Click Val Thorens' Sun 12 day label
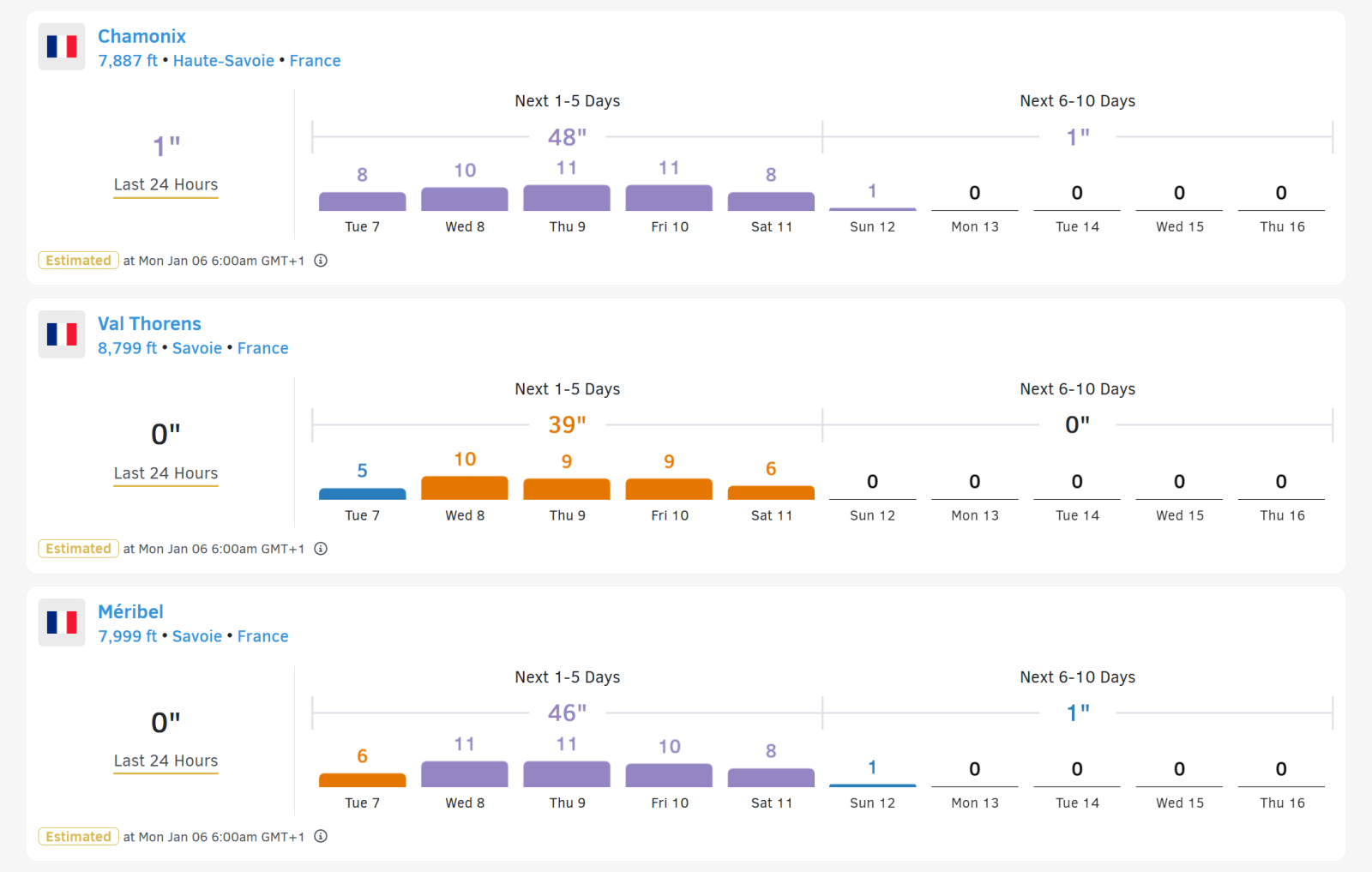The height and width of the screenshot is (872, 1372). point(873,515)
